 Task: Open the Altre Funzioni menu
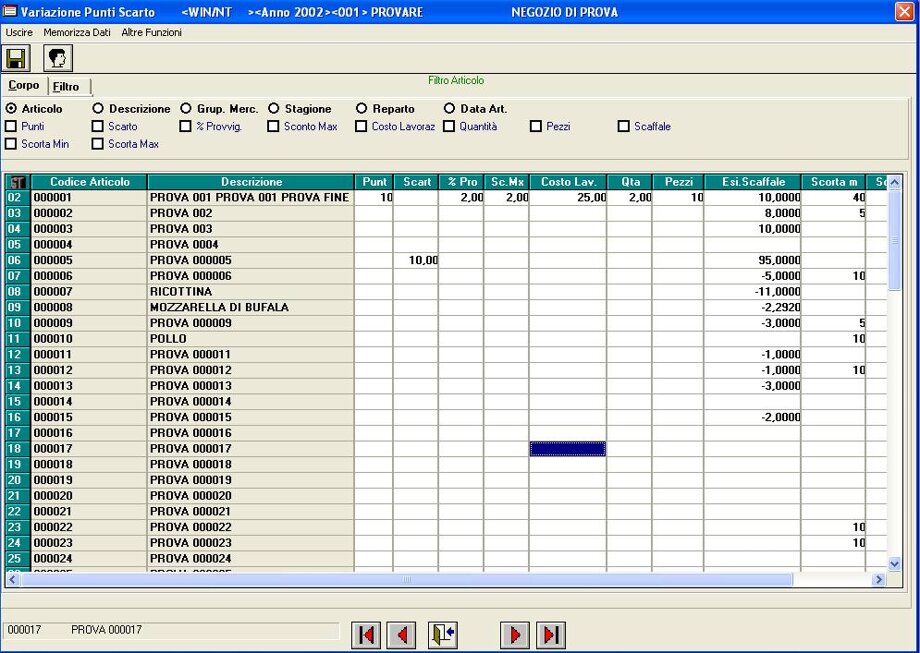point(152,32)
